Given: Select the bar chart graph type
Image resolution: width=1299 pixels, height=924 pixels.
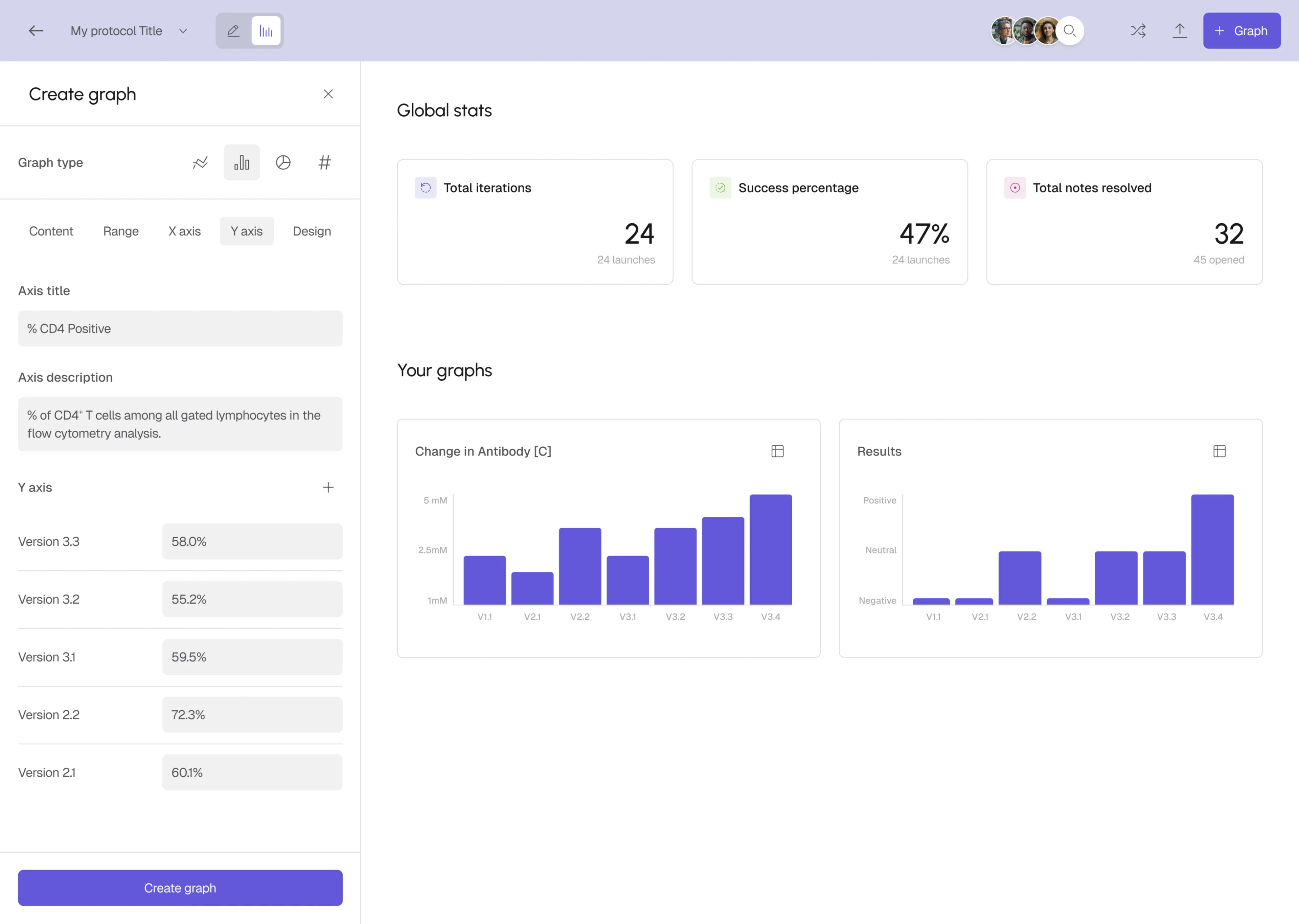Looking at the screenshot, I should click(242, 163).
